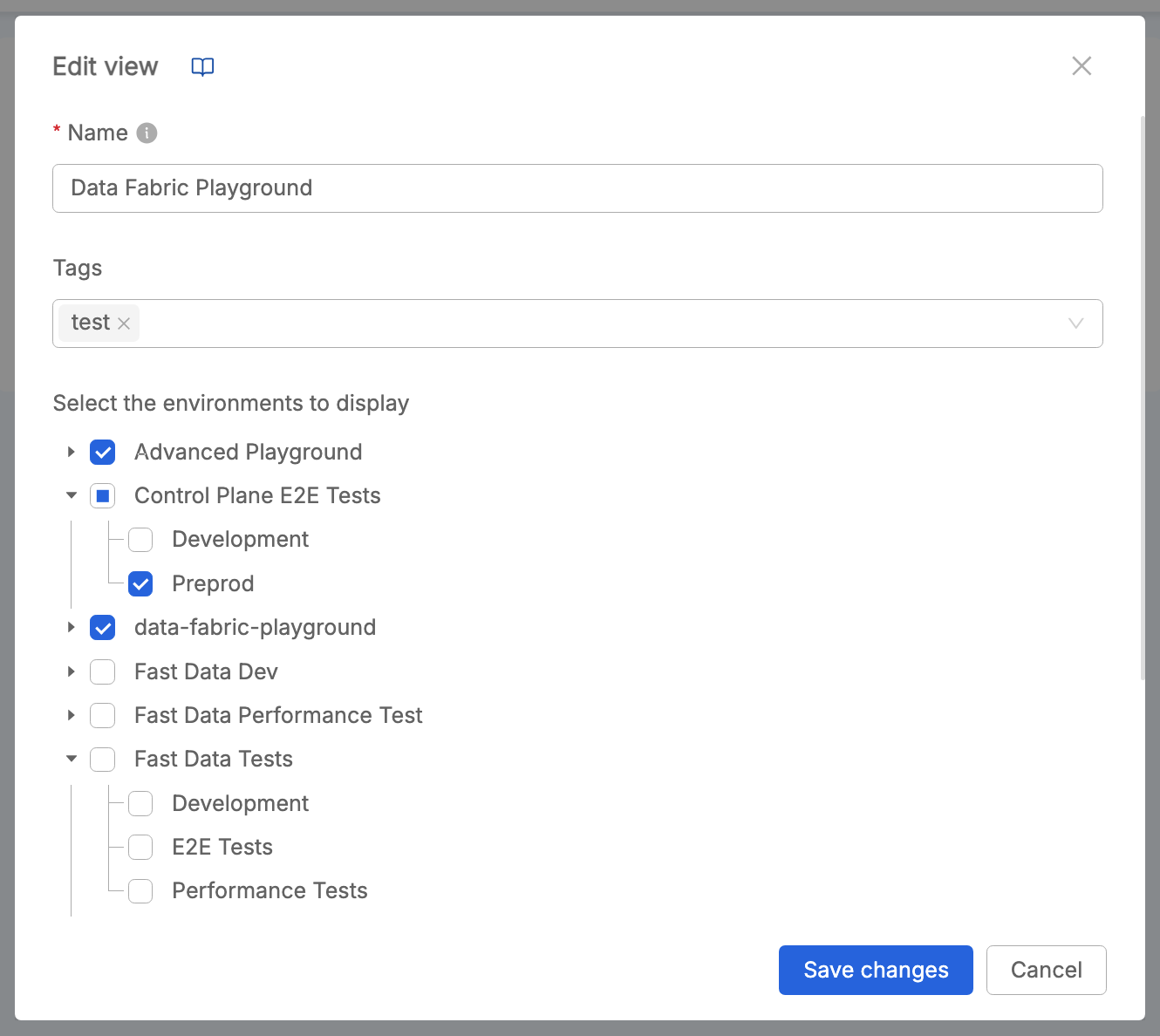The width and height of the screenshot is (1160, 1036).
Task: Open the documentation book icon beside Edit view
Action: click(201, 66)
